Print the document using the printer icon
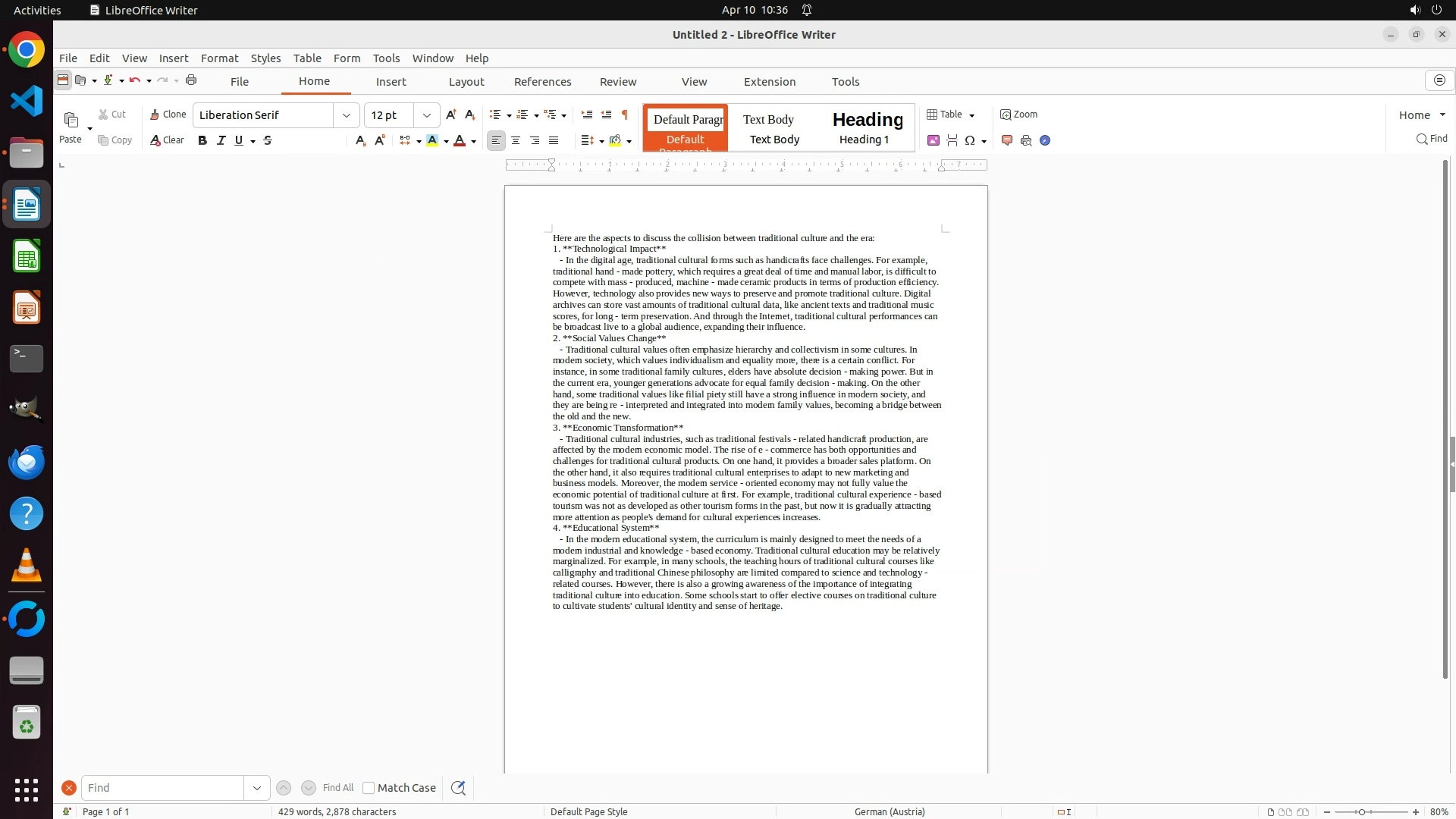This screenshot has width=1456, height=819. (191, 80)
